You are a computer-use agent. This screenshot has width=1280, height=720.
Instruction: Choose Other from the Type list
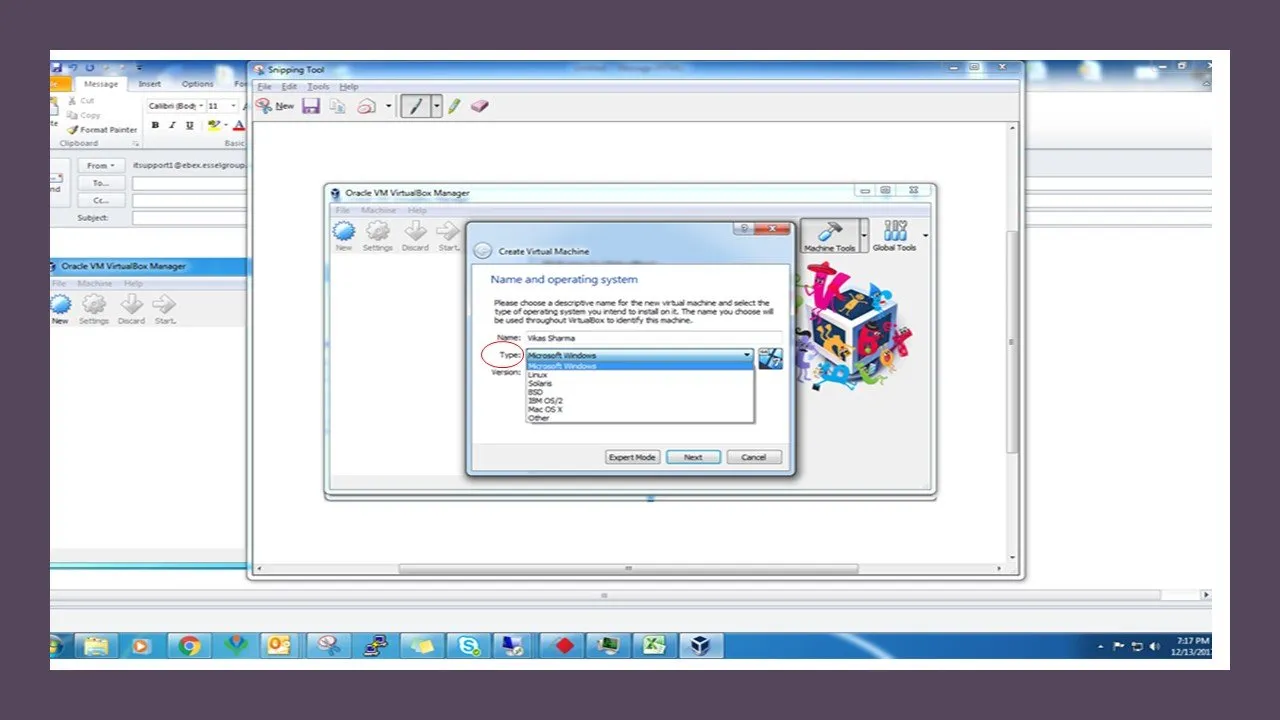pyautogui.click(x=640, y=418)
